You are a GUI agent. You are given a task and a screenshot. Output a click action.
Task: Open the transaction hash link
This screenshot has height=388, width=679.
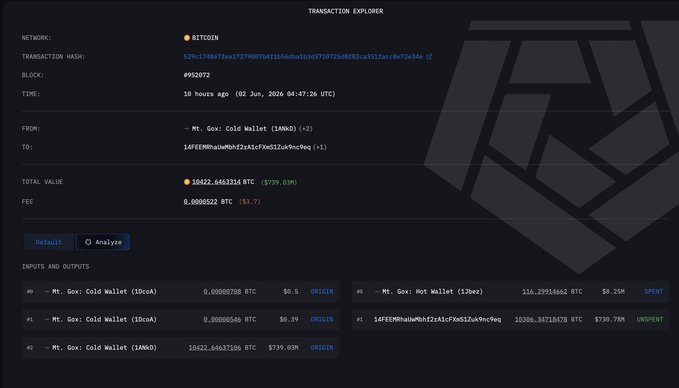coord(303,57)
